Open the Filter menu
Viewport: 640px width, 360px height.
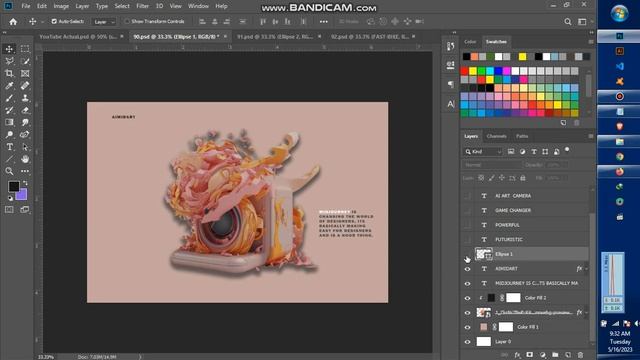pos(142,6)
